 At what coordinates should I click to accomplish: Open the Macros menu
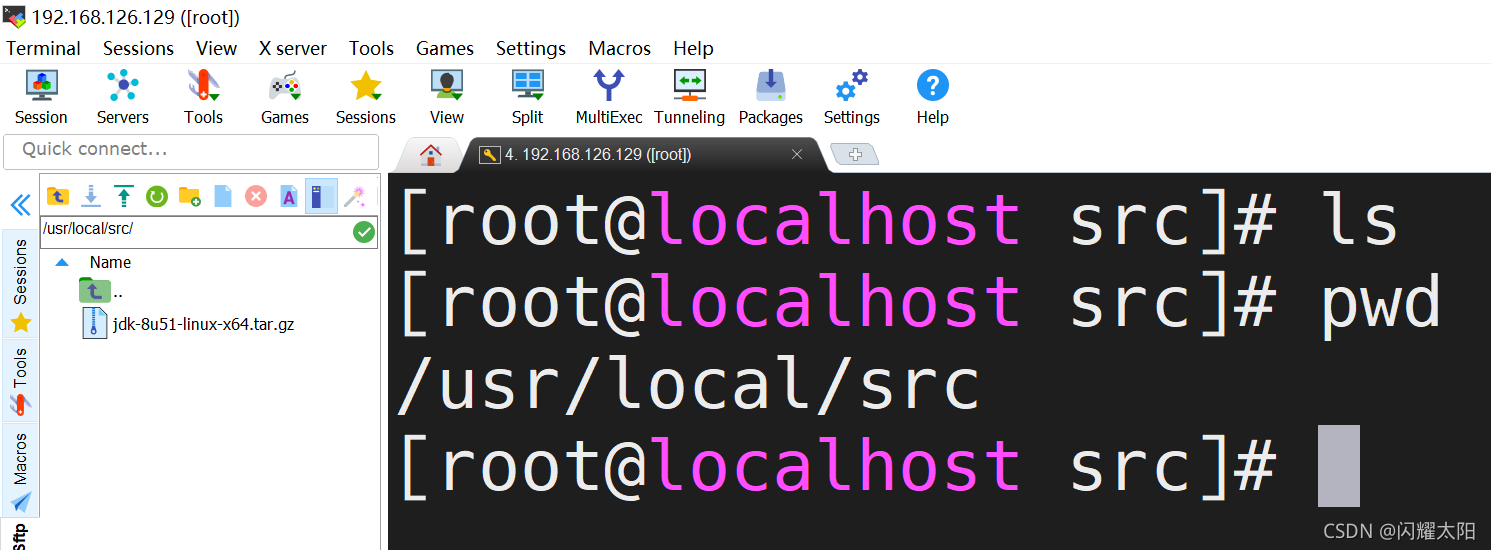[x=619, y=48]
